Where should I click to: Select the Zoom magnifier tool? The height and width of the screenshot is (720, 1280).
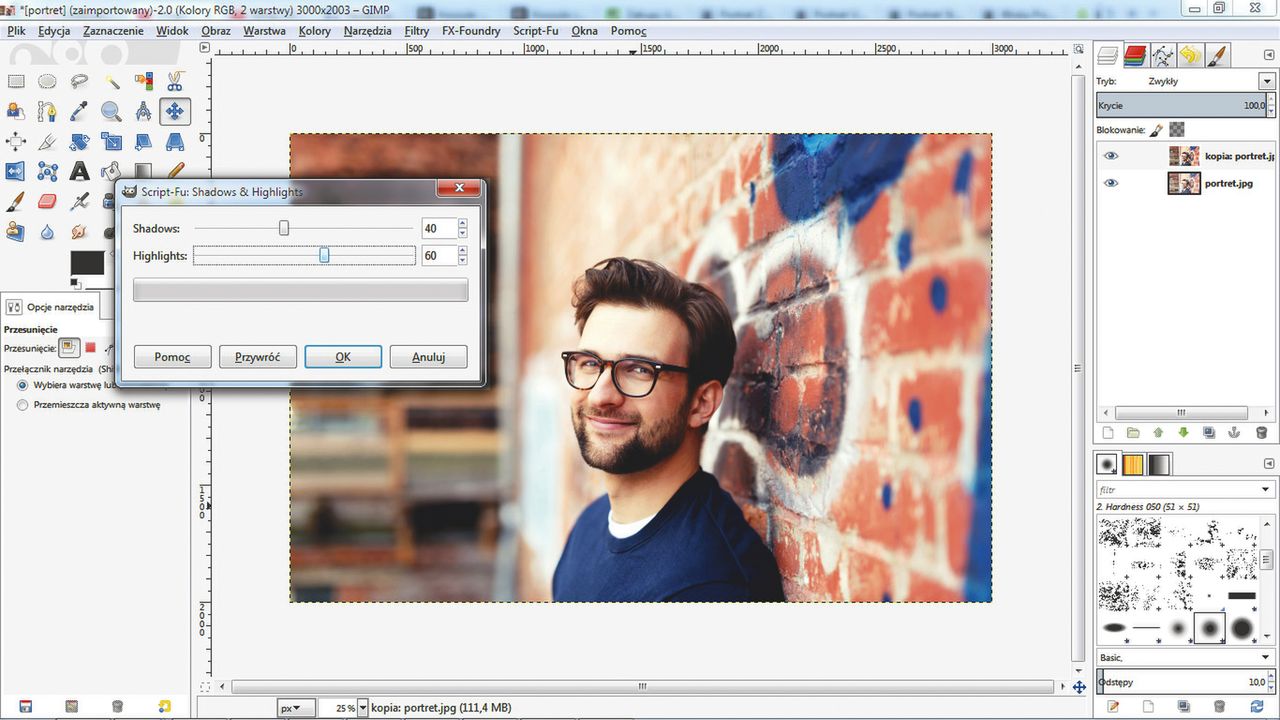point(111,112)
